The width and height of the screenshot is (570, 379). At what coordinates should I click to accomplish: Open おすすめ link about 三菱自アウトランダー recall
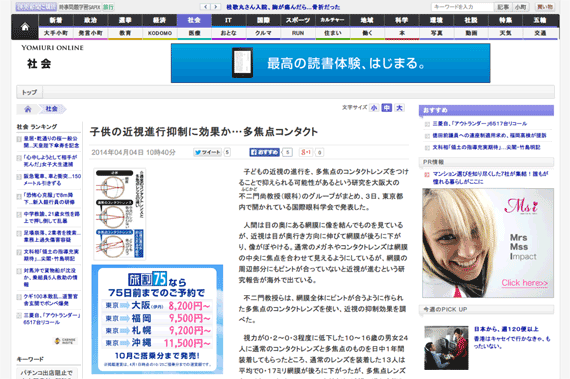479,124
